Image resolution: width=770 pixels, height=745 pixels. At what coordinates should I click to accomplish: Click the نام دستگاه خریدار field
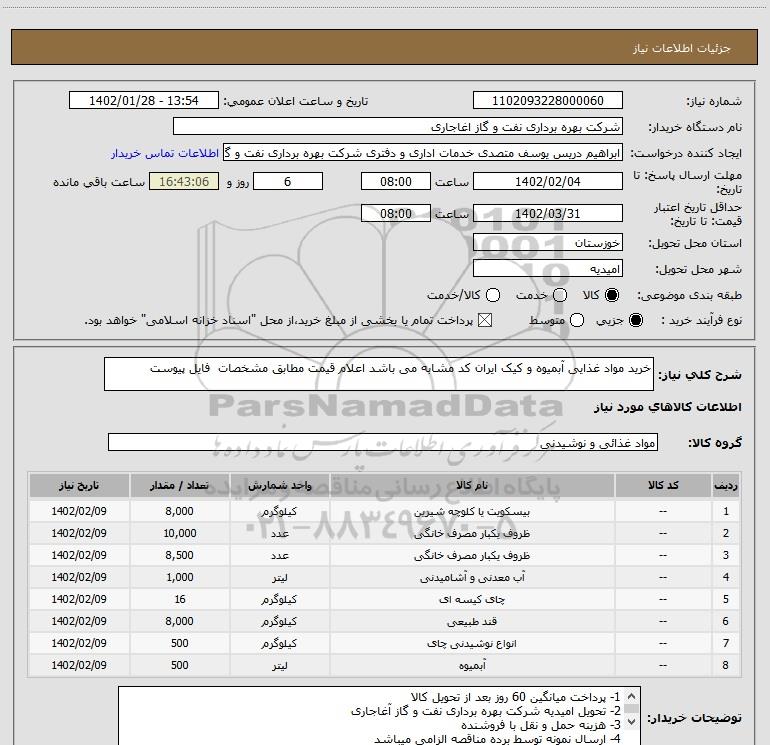(398, 127)
